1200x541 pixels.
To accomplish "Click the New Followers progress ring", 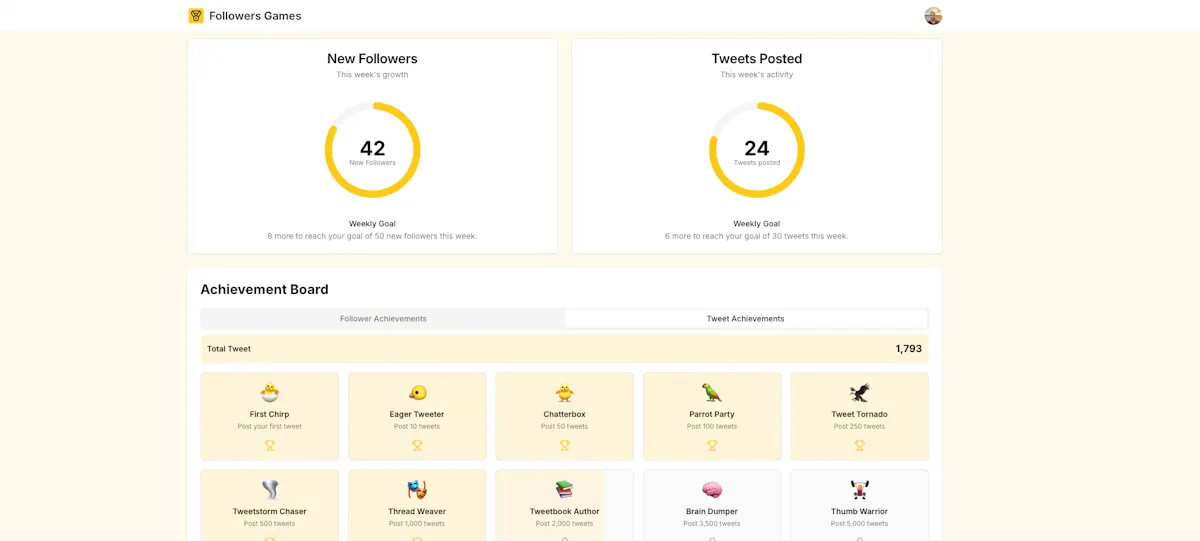I will 373,150.
